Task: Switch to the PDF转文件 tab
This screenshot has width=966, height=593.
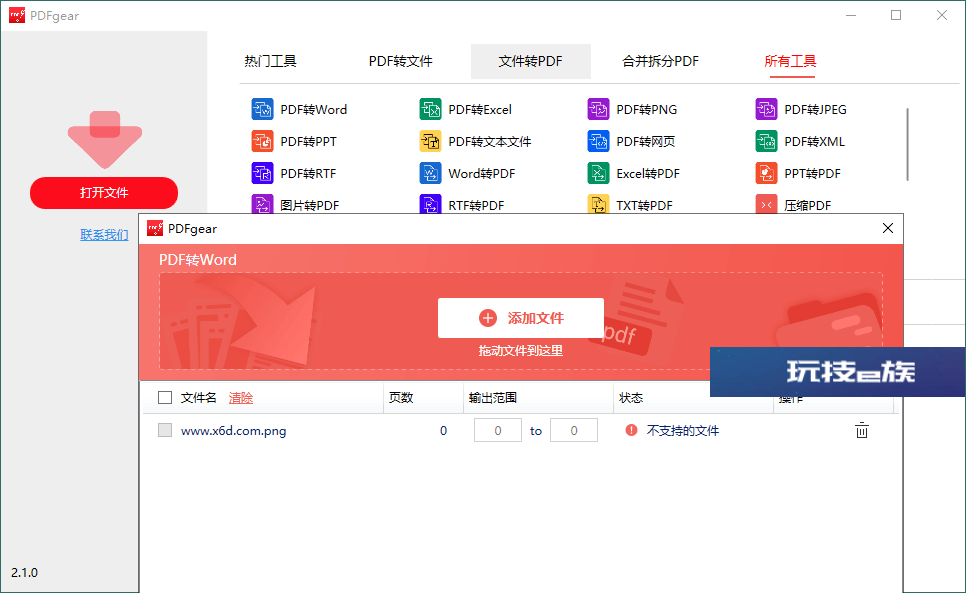Action: pyautogui.click(x=400, y=61)
